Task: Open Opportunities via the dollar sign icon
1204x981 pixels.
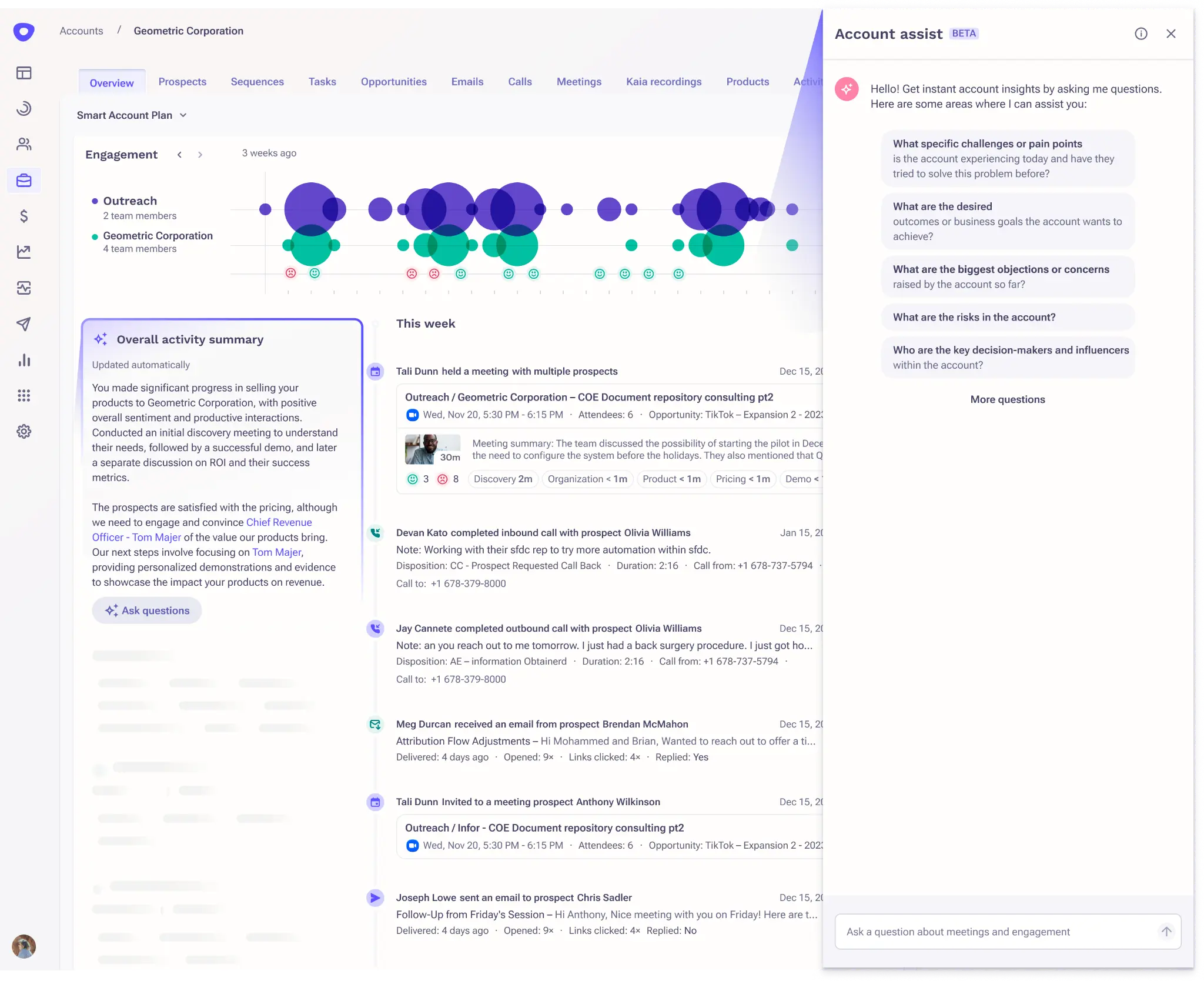Action: (x=24, y=216)
